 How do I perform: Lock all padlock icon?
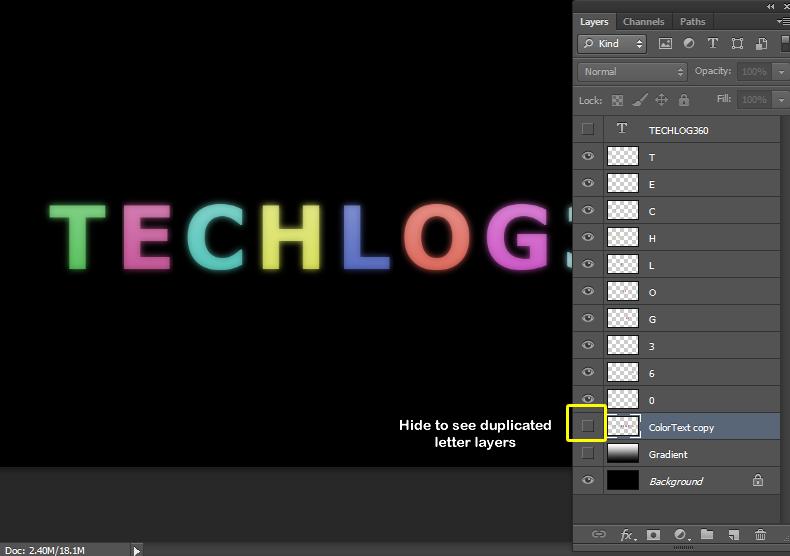pos(684,100)
